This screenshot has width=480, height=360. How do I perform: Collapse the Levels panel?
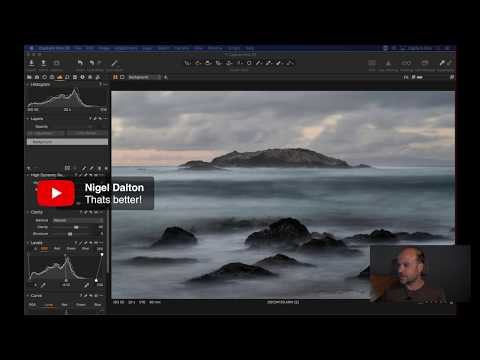[28, 243]
